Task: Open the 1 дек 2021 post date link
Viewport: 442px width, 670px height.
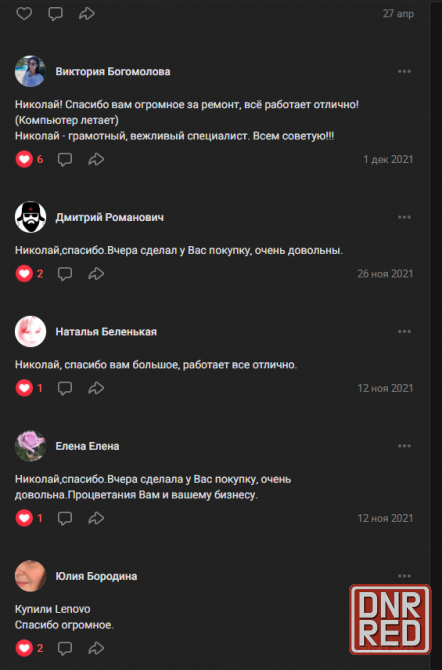Action: click(388, 159)
